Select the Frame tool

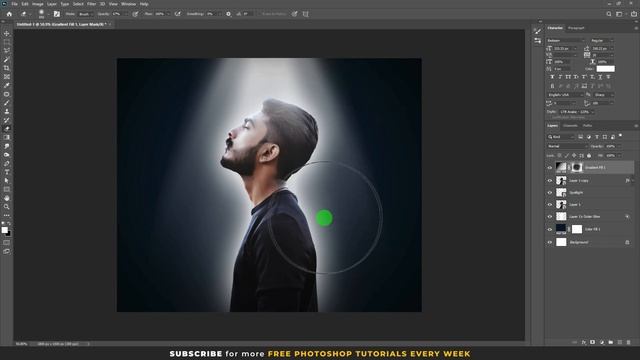[x=7, y=77]
